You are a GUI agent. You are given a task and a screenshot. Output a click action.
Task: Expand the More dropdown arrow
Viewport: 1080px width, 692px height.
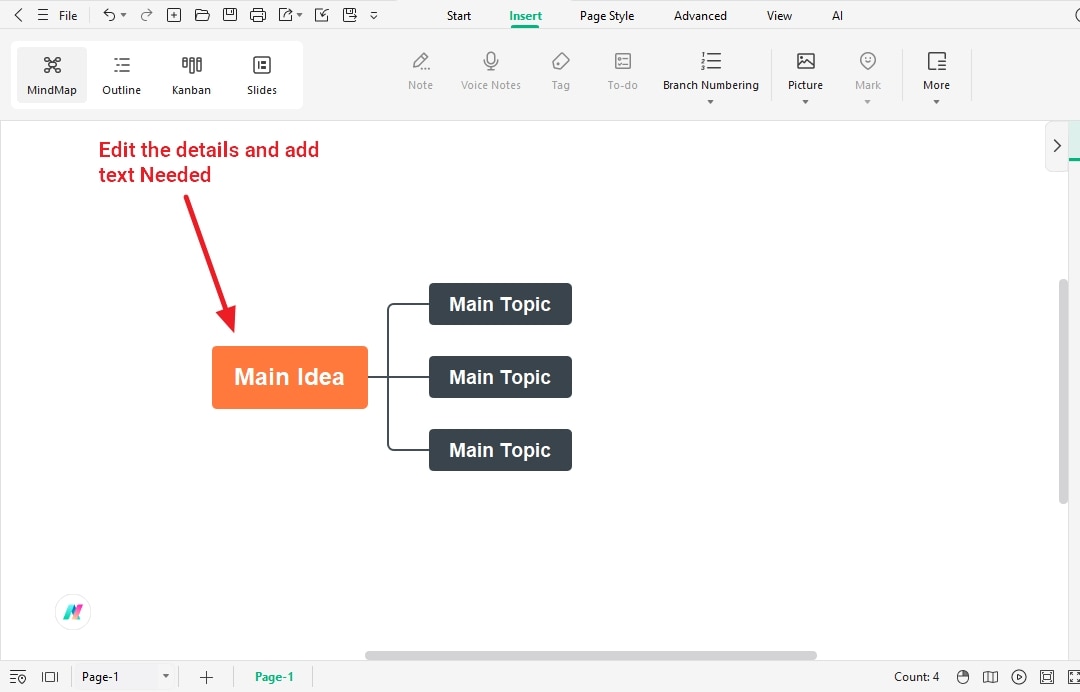tap(936, 102)
